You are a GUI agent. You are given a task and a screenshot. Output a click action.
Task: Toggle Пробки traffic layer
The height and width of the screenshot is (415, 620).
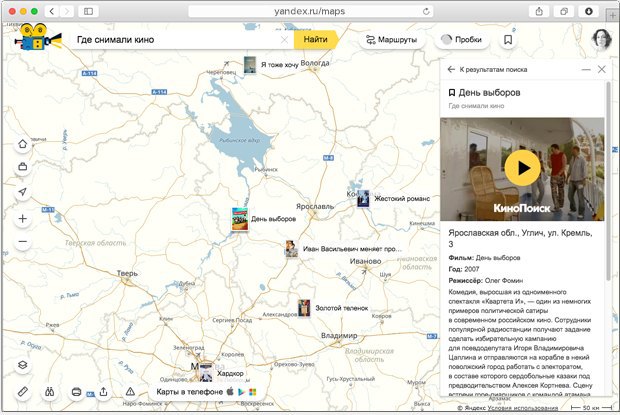point(461,40)
